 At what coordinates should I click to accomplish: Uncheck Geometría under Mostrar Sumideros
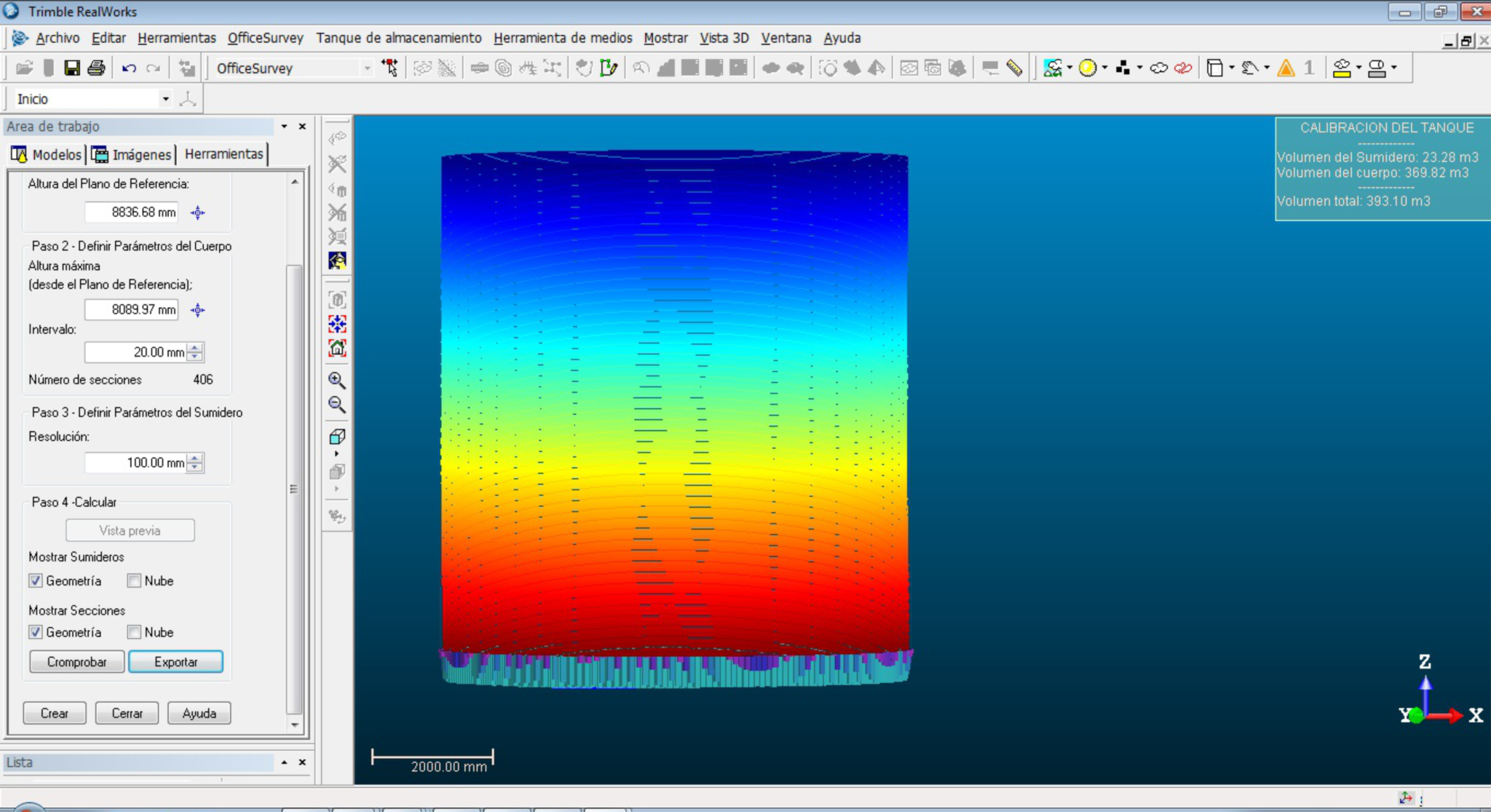pos(36,581)
